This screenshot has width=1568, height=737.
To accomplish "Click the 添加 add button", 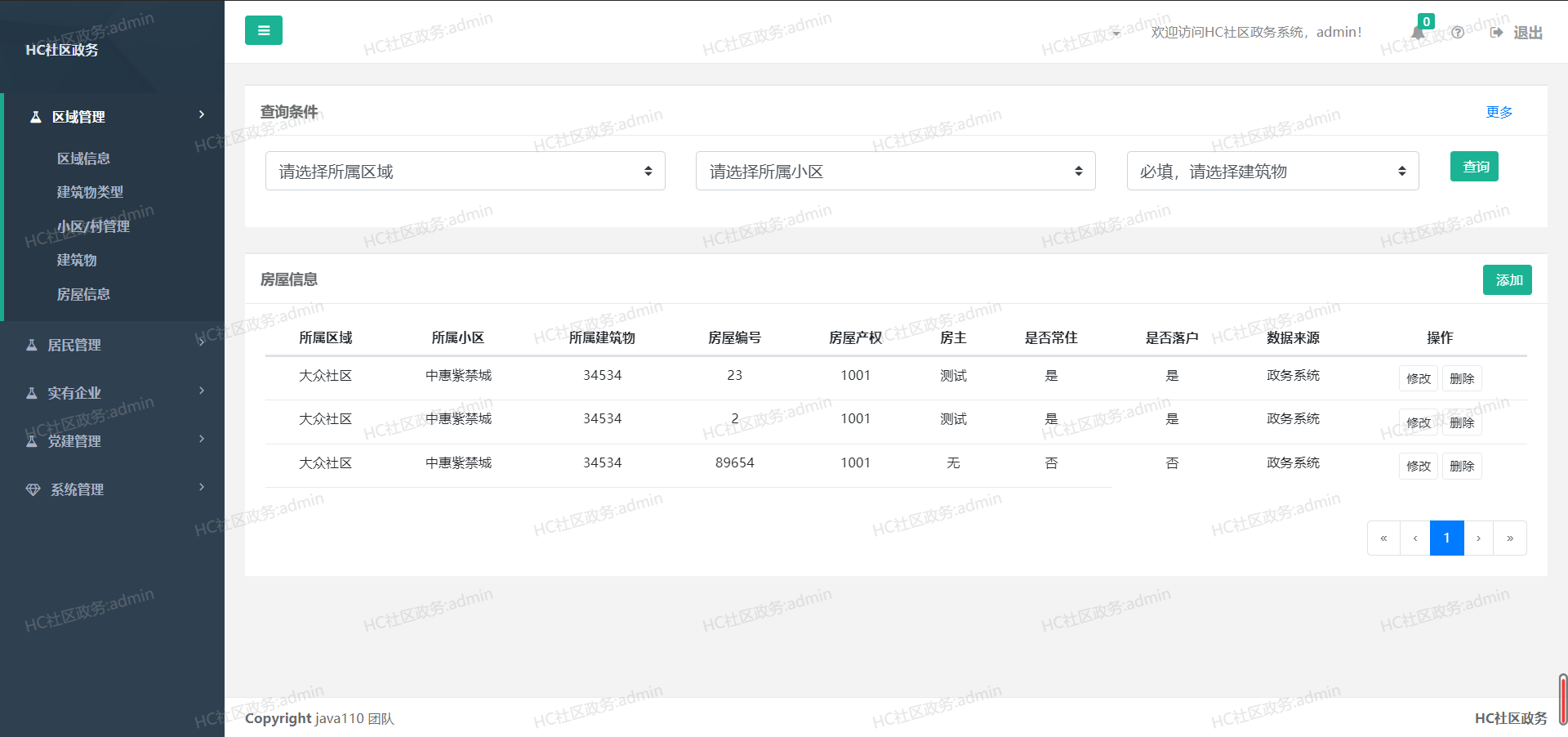I will 1508,279.
